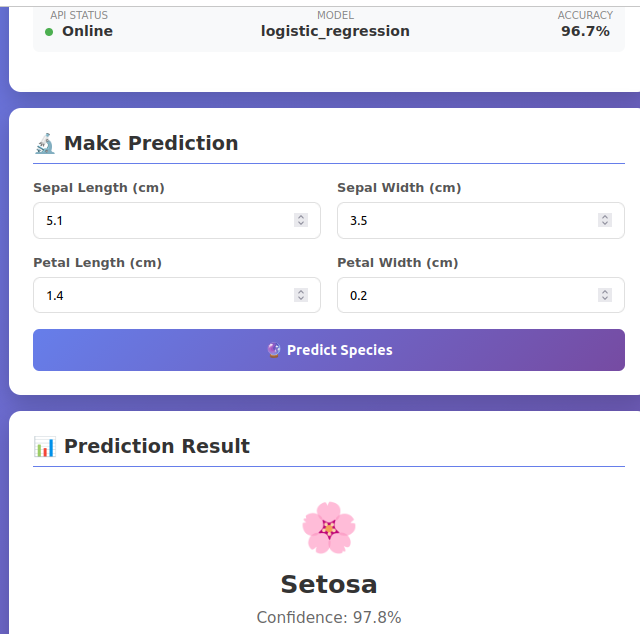The height and width of the screenshot is (634, 640).
Task: Increase Sepal Width with the up arrow
Action: (x=605, y=217)
